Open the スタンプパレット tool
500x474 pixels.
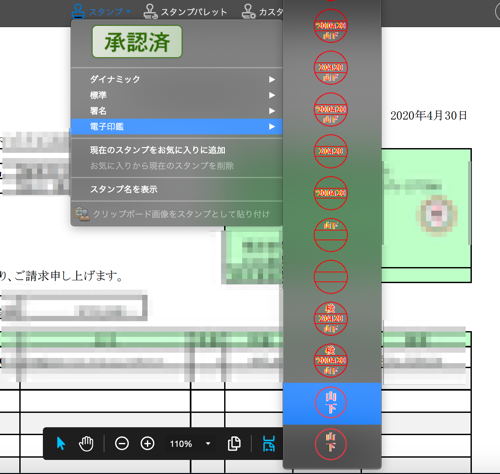185,12
